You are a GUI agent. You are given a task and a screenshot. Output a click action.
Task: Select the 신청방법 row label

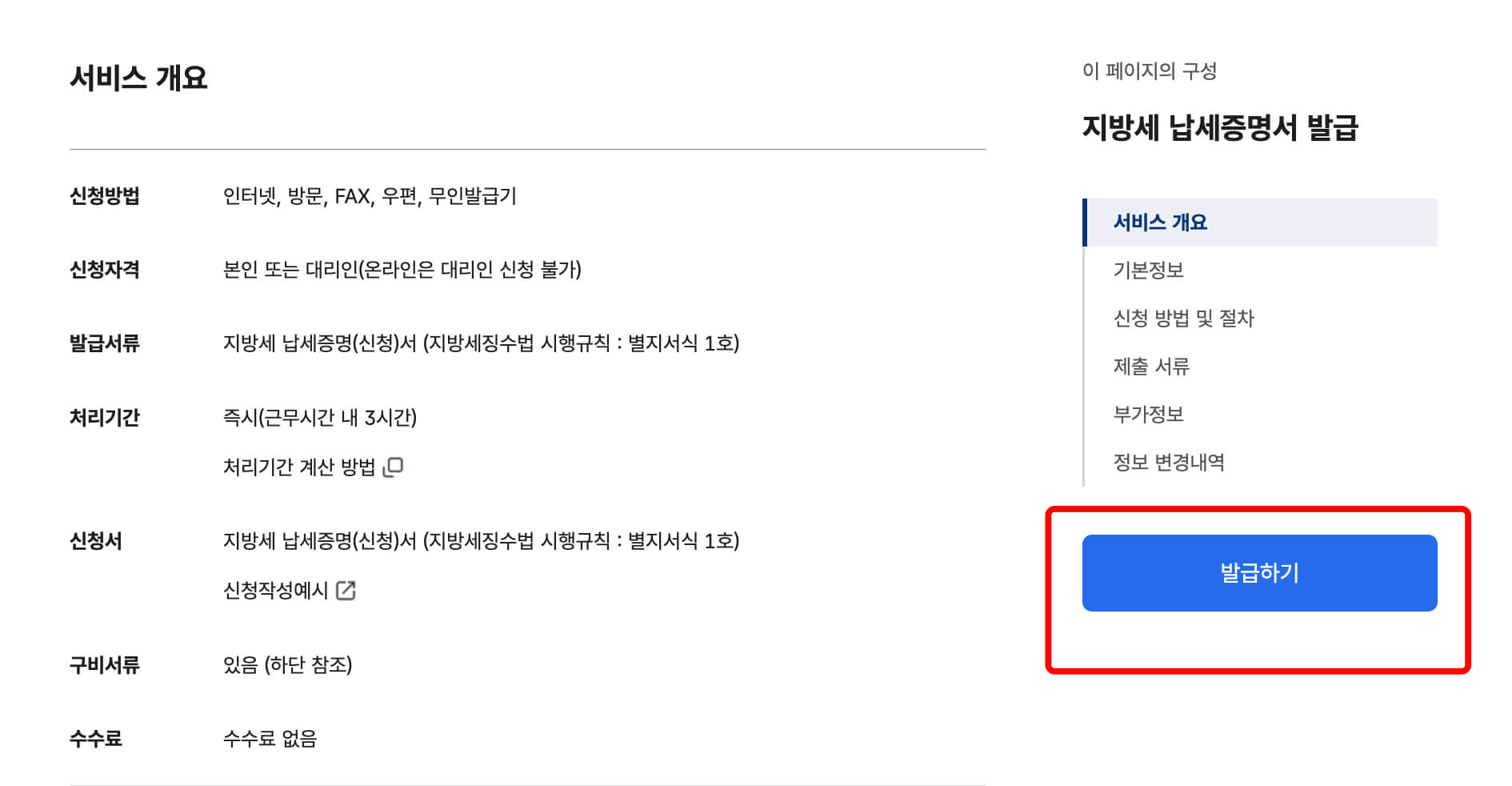[x=106, y=198]
